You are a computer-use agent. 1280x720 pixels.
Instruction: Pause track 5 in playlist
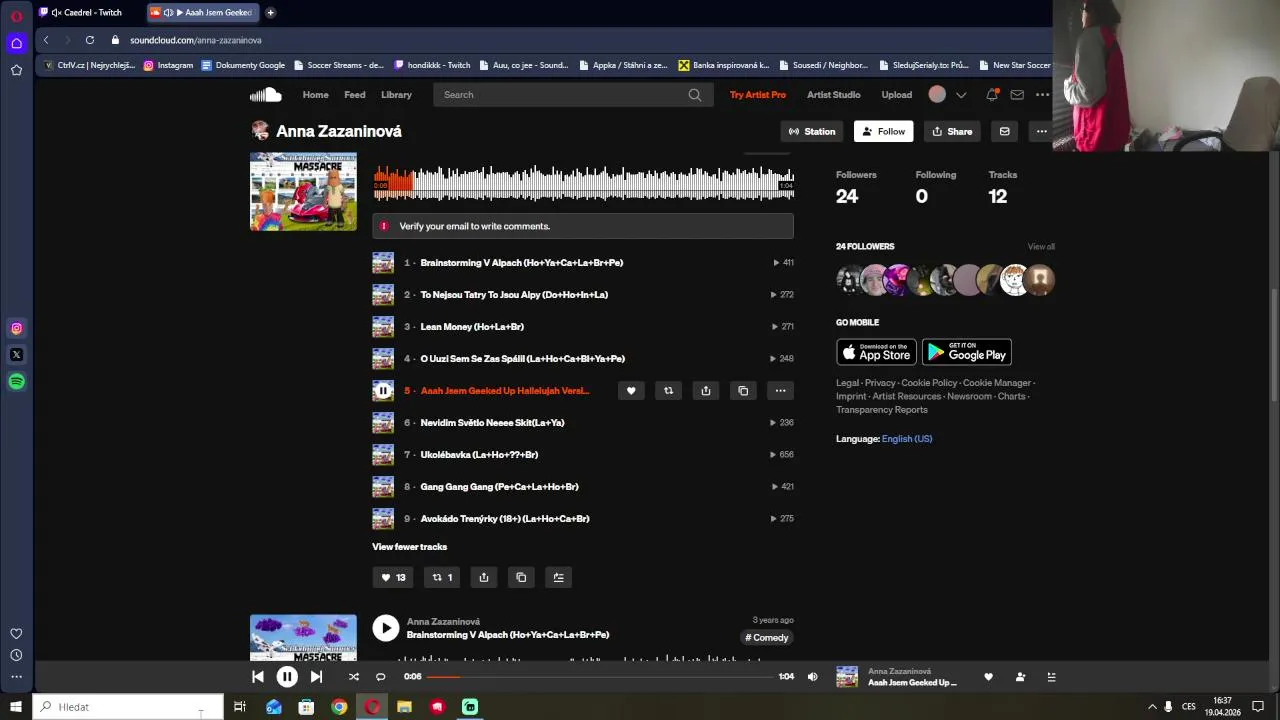click(x=383, y=391)
